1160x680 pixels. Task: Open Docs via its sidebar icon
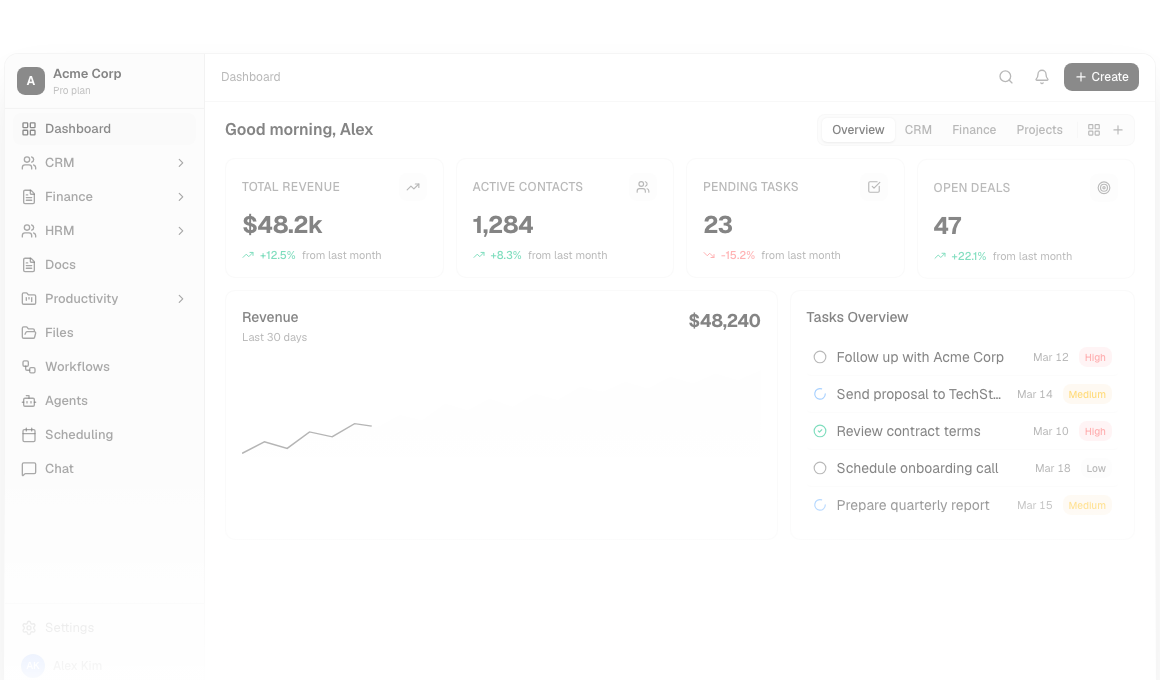[29, 265]
